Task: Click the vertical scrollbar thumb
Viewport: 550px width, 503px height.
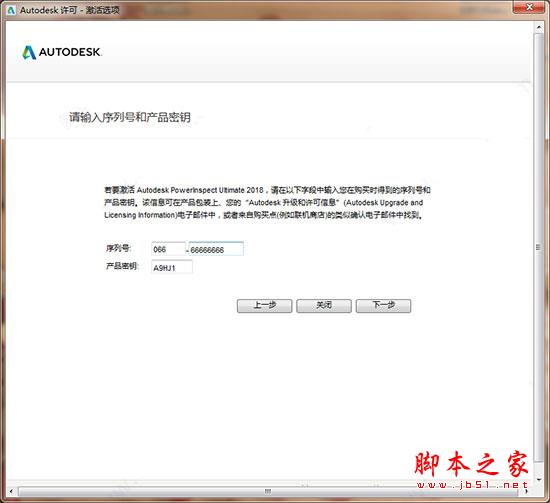Action: (x=539, y=248)
